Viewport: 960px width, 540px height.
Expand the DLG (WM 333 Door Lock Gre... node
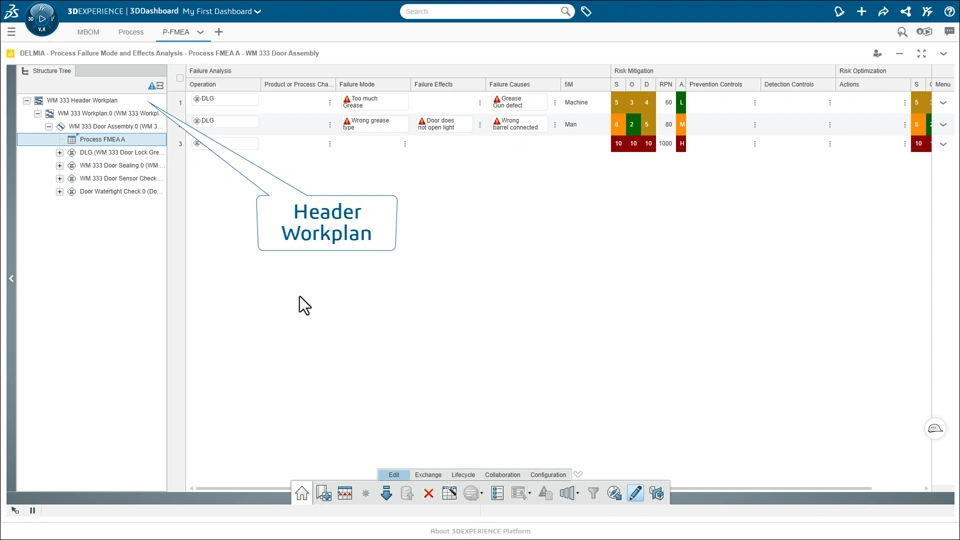pyautogui.click(x=60, y=152)
